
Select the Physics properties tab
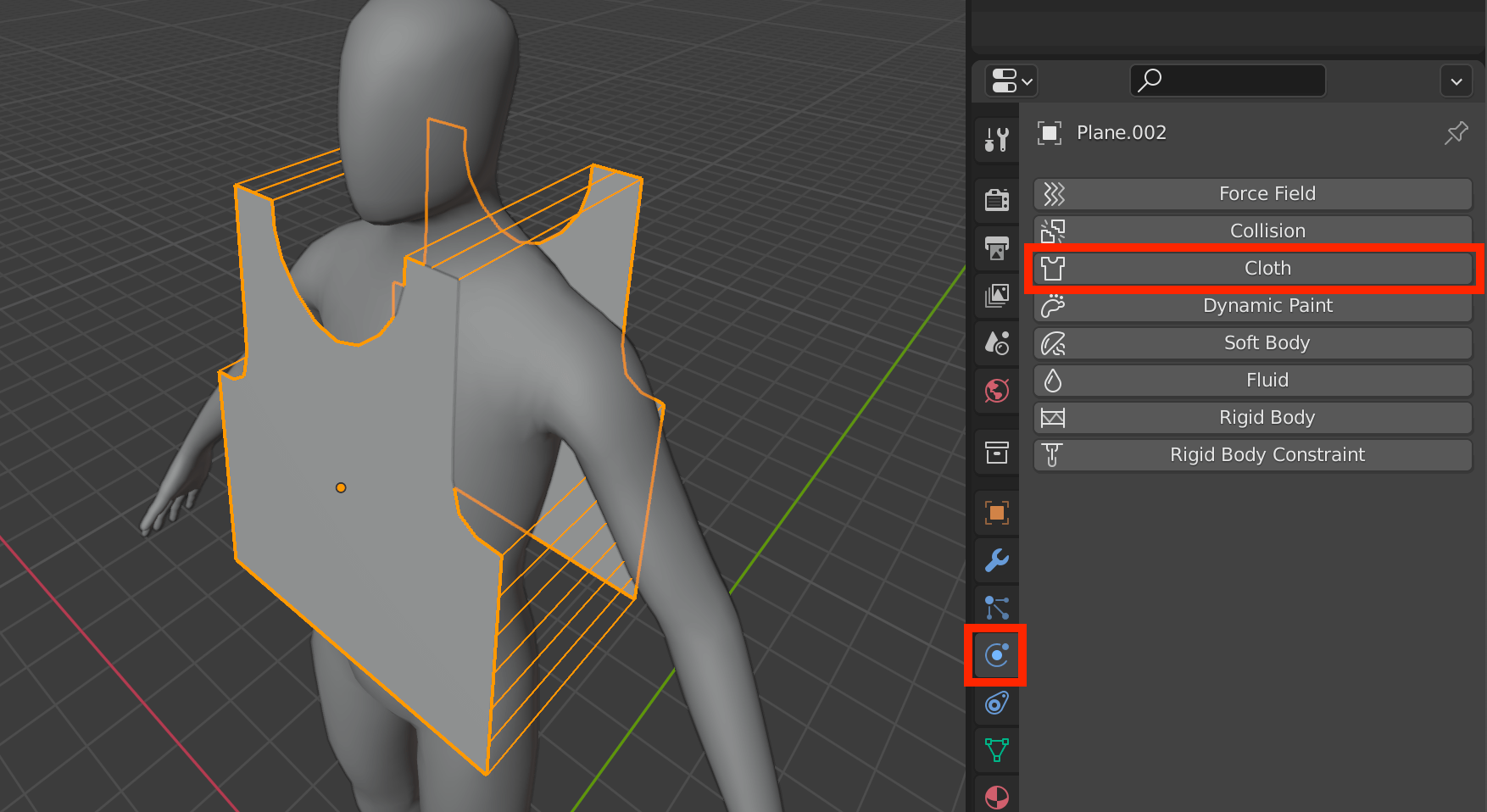click(x=996, y=655)
